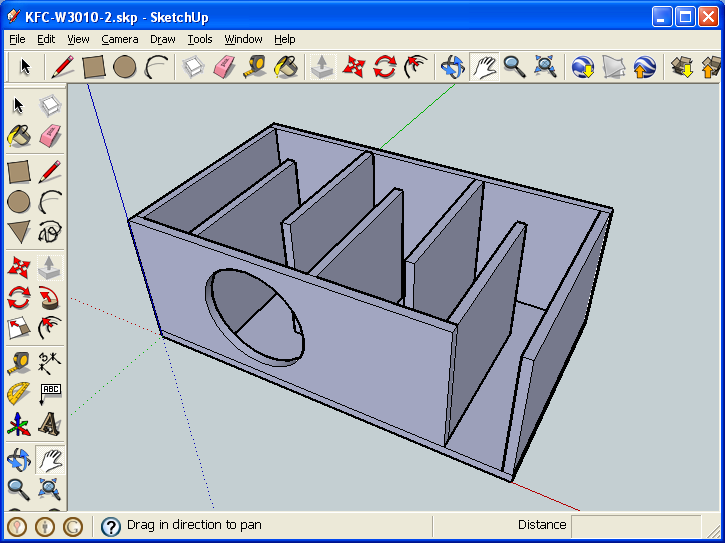Choose the Rectangle tool in the horizontal toolbar
The height and width of the screenshot is (543, 725).
coord(94,67)
